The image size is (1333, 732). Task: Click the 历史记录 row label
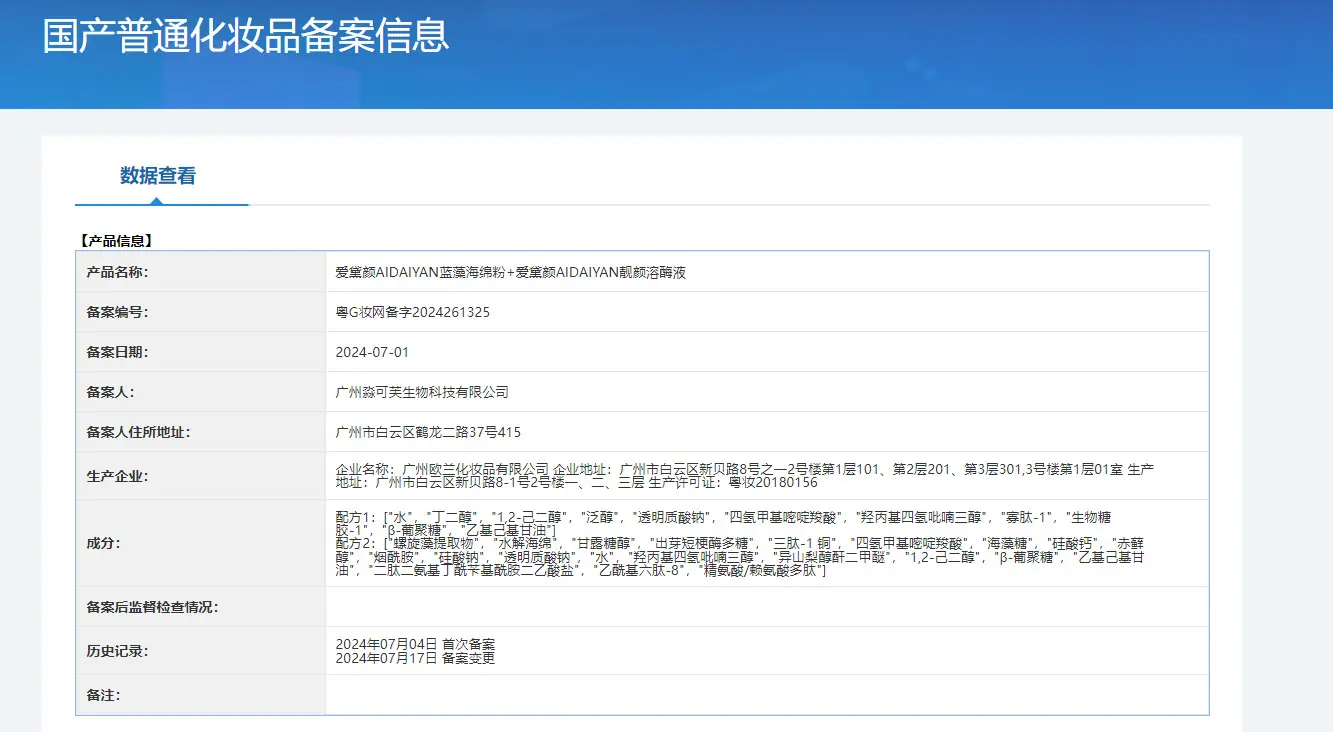[x=117, y=651]
